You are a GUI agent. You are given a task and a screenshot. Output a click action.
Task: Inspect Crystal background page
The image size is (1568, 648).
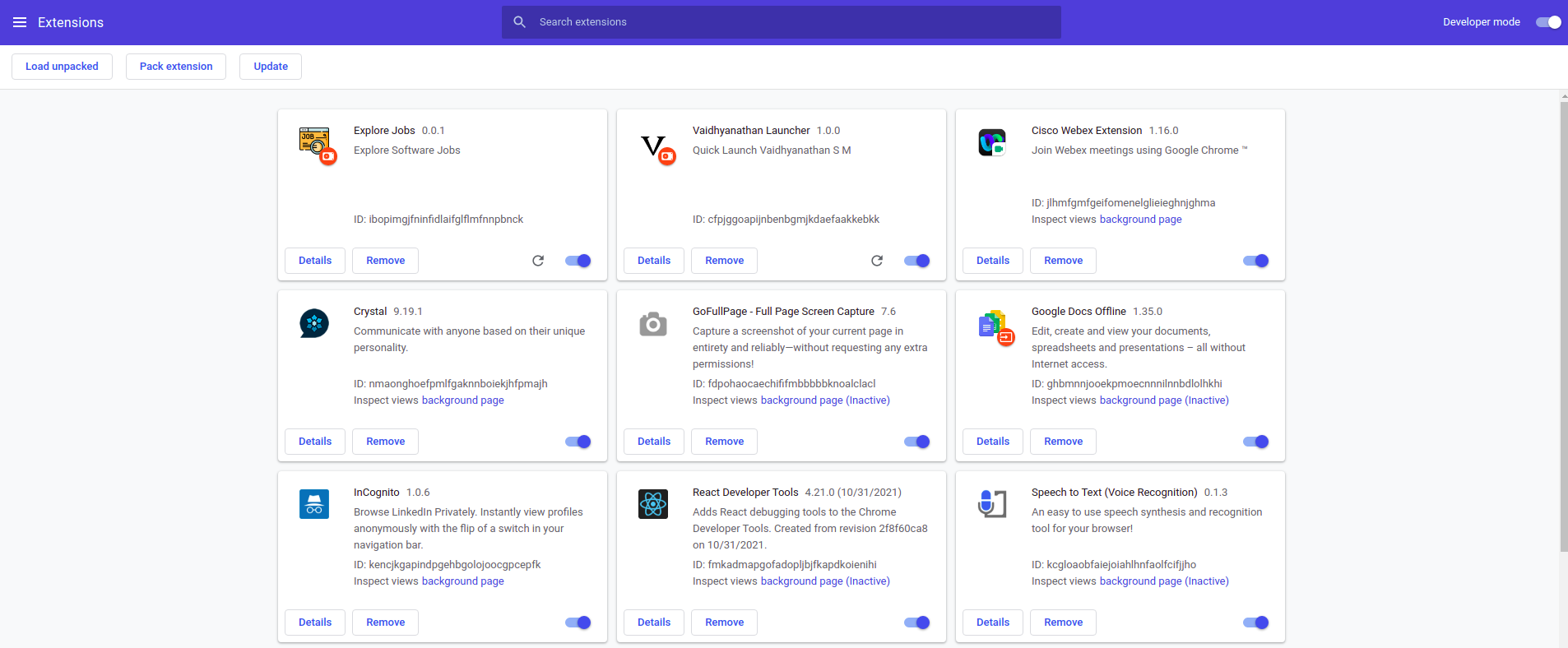click(x=462, y=400)
